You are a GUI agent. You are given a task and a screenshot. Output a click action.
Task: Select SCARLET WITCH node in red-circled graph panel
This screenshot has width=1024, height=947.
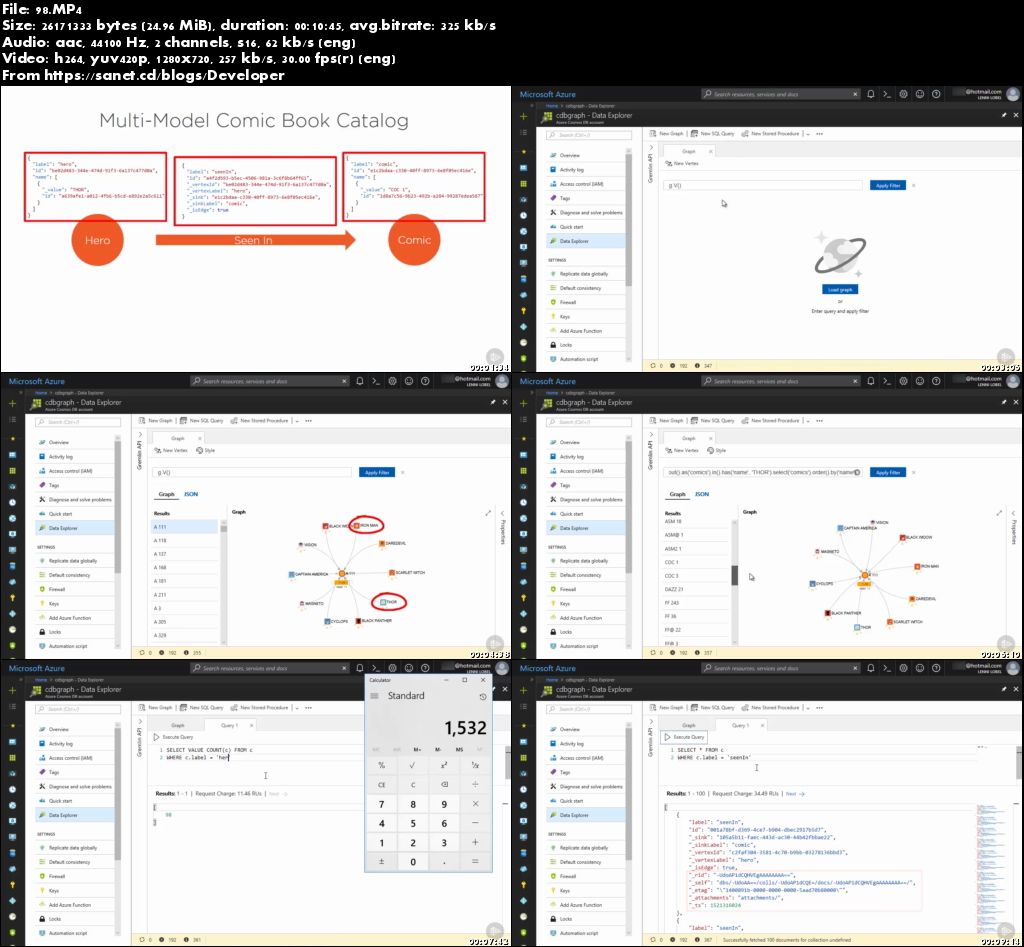point(406,573)
